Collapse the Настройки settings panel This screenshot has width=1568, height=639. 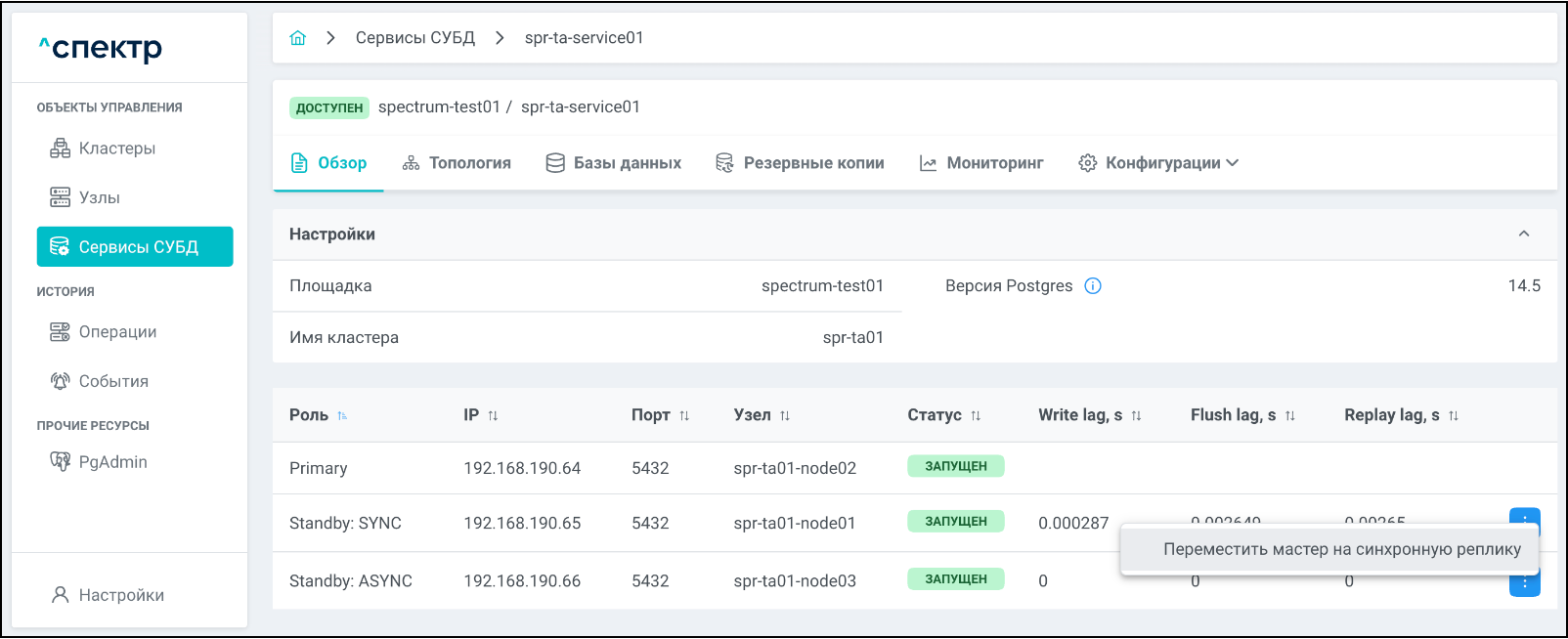coord(1523,234)
